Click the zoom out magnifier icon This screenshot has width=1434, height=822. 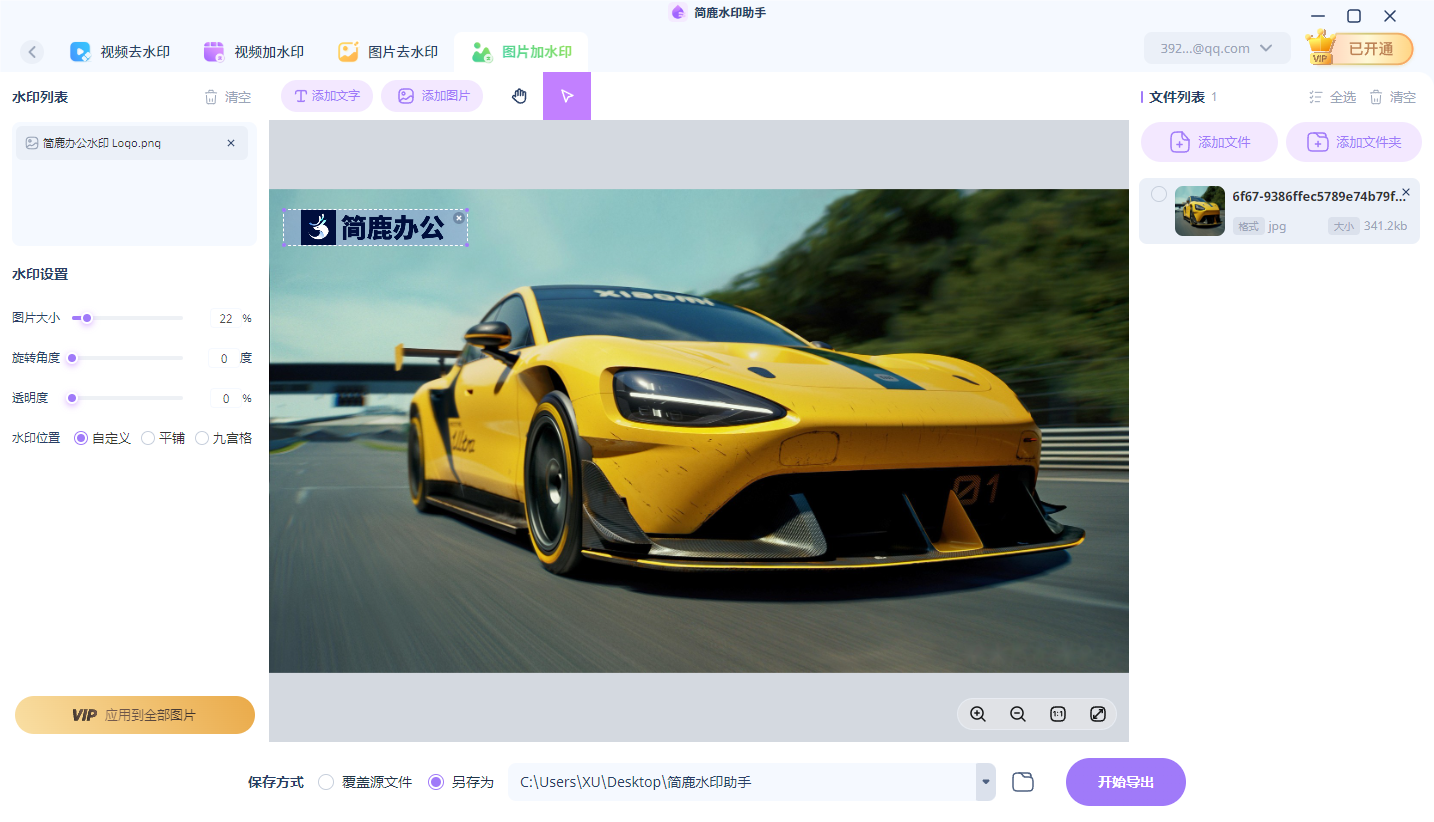coord(1017,714)
